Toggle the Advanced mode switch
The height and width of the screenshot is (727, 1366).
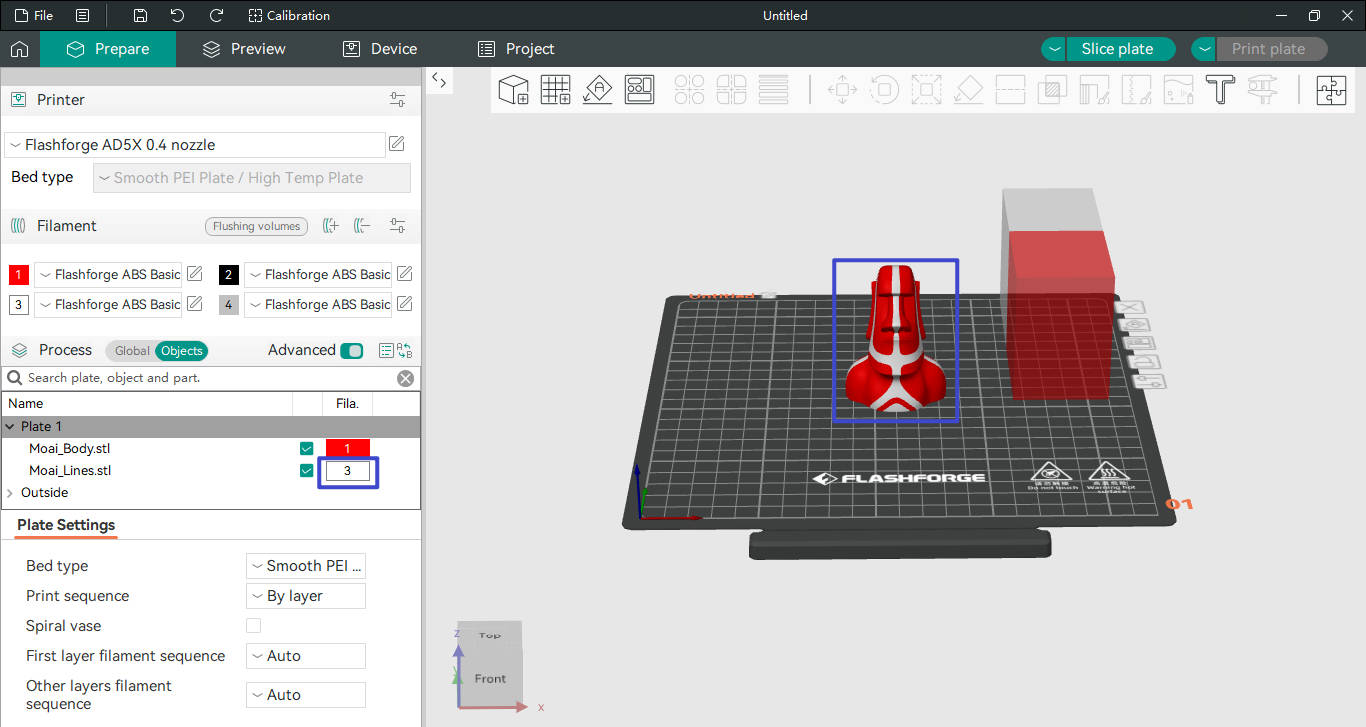351,350
